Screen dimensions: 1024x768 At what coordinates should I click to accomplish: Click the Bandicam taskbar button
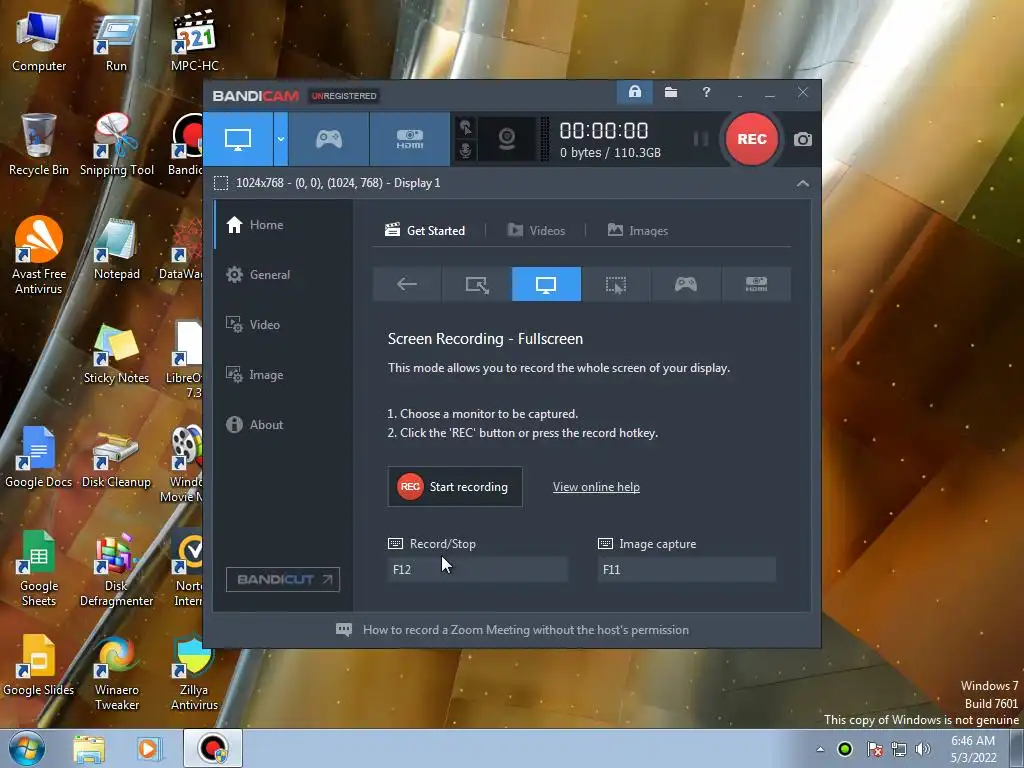tap(213, 749)
